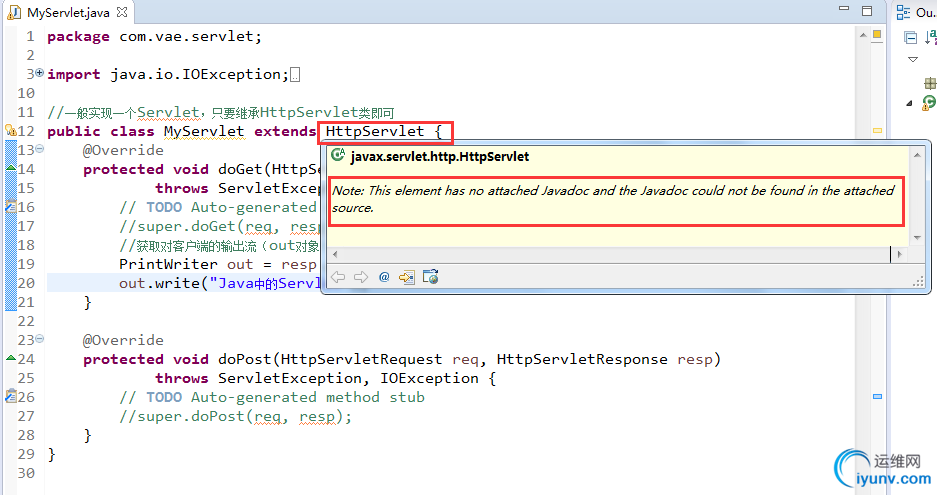
Task: Collapse the doPost method fold on line 23
Action: point(39,338)
